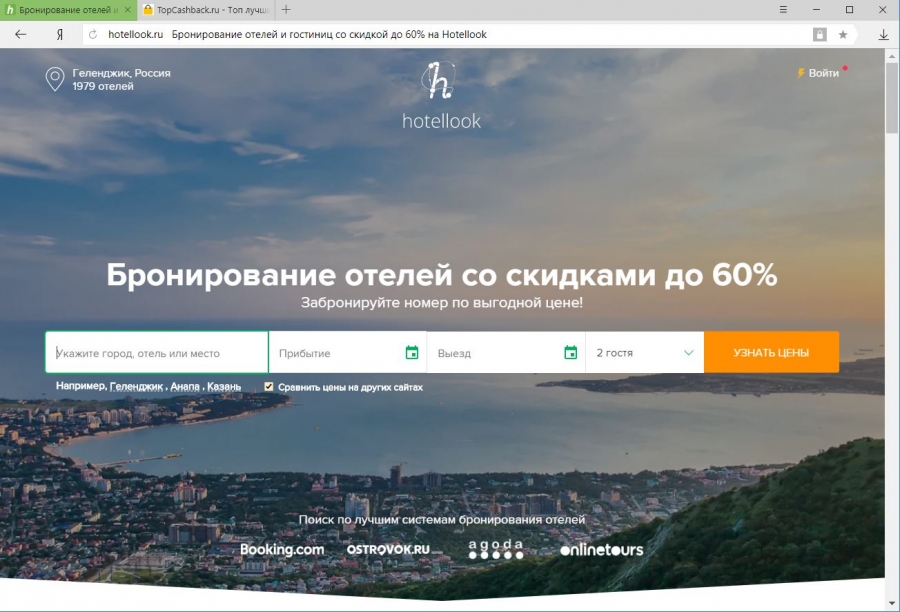Viewport: 900px width, 612px height.
Task: Bookmark the page with the star icon
Action: click(x=843, y=34)
